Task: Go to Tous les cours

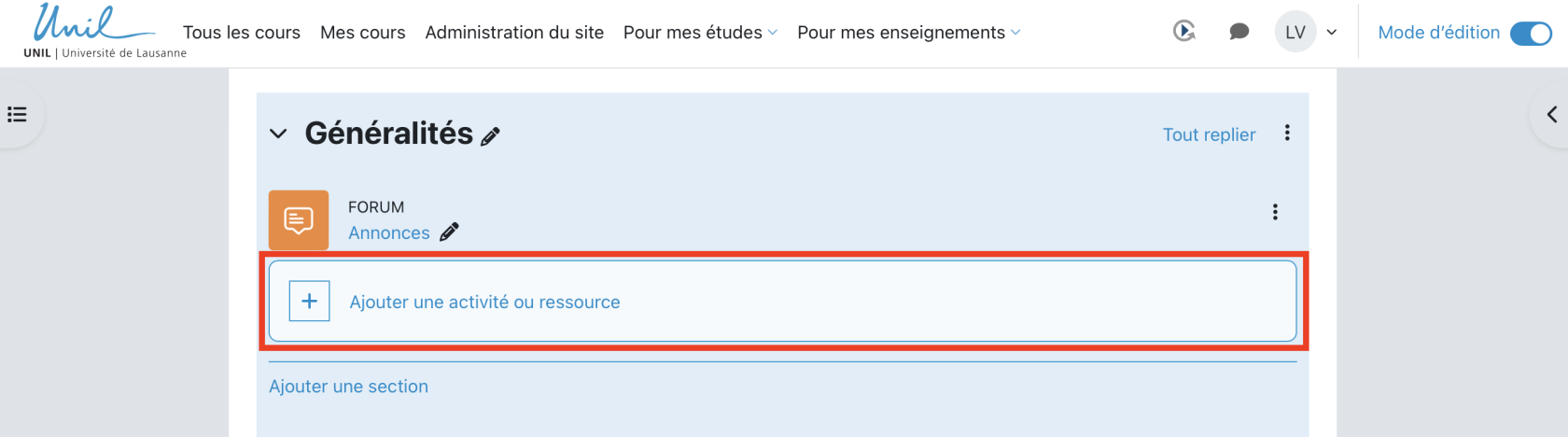Action: 242,33
